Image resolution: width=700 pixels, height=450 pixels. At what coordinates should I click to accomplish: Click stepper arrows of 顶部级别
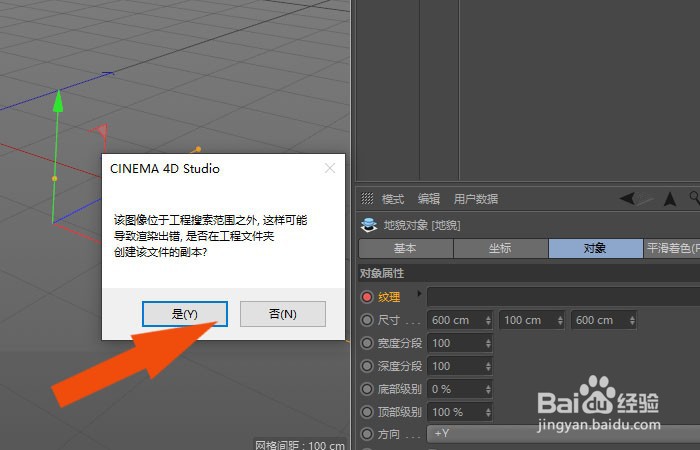[x=488, y=412]
